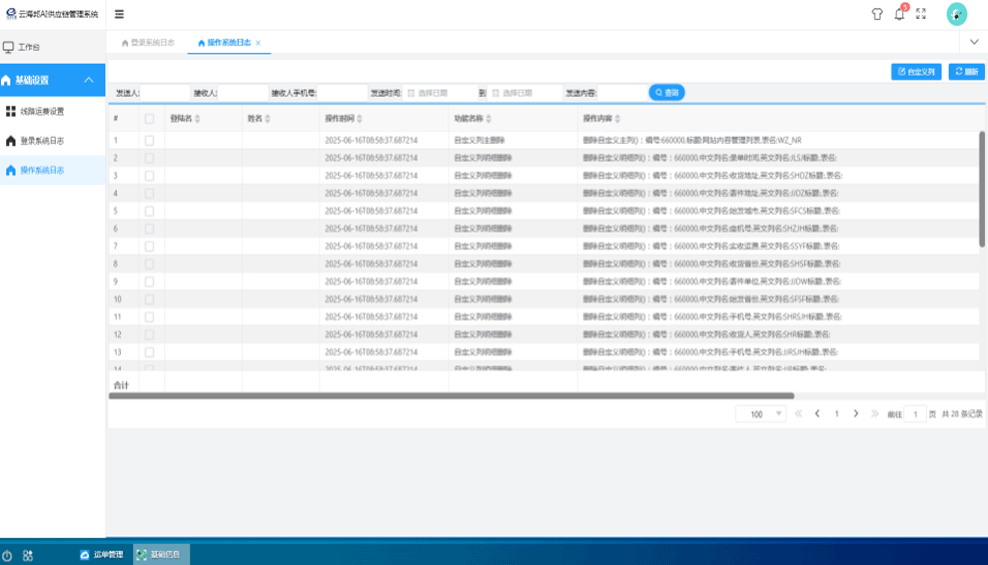The image size is (988, 565).
Task: Click the horizontal scrollbar under the table
Action: click(x=450, y=396)
